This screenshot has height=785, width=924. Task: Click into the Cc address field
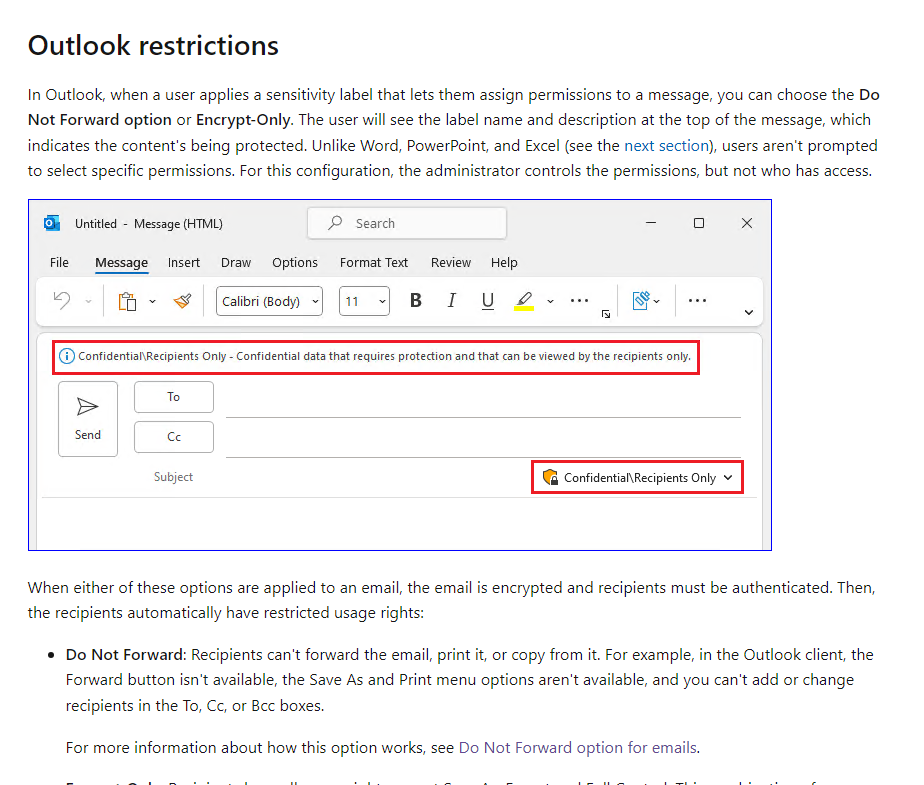coord(483,441)
